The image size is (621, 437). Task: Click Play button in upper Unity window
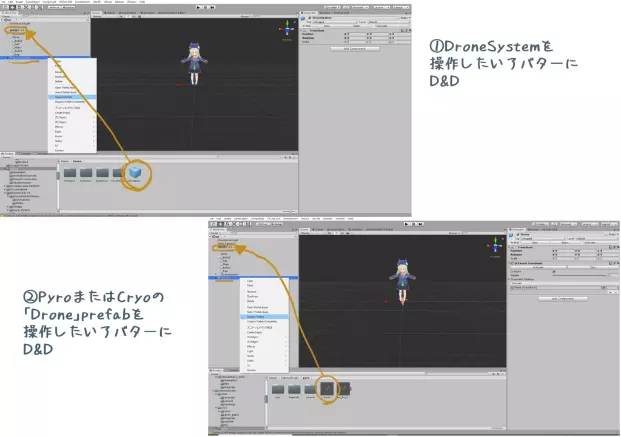point(199,7)
